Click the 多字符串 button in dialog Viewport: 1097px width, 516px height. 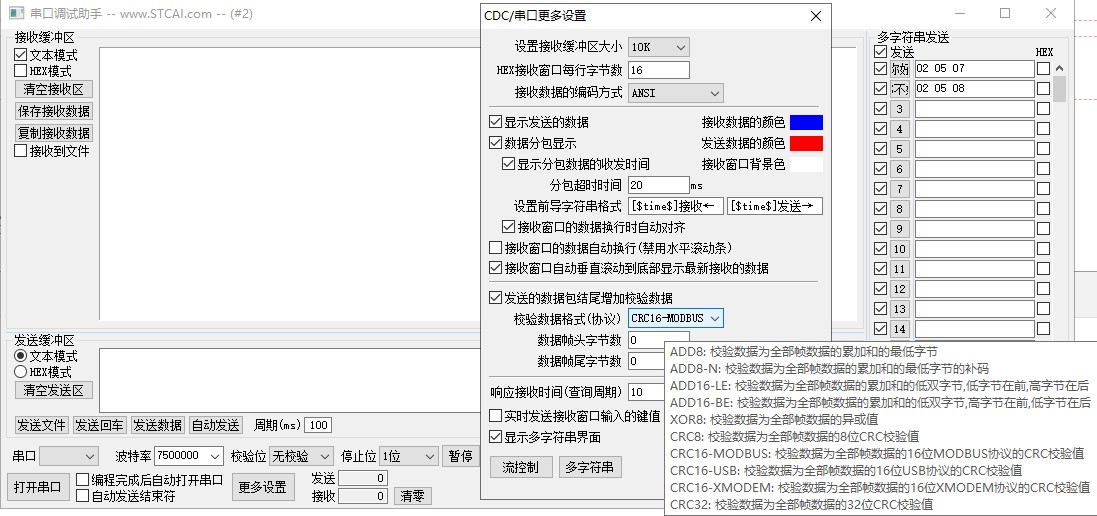point(590,467)
